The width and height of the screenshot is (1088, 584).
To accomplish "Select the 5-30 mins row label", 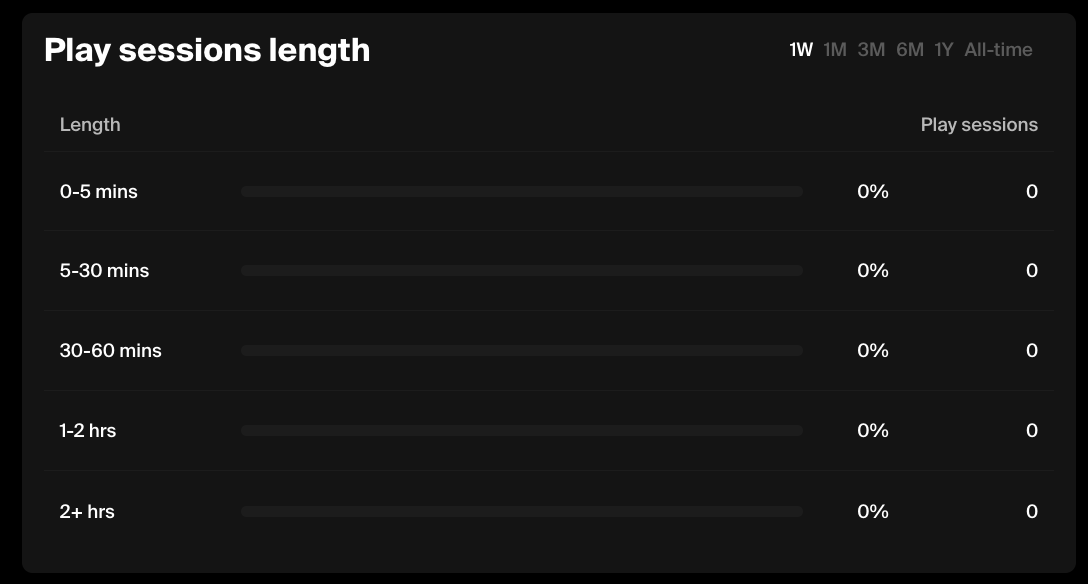I will (104, 271).
